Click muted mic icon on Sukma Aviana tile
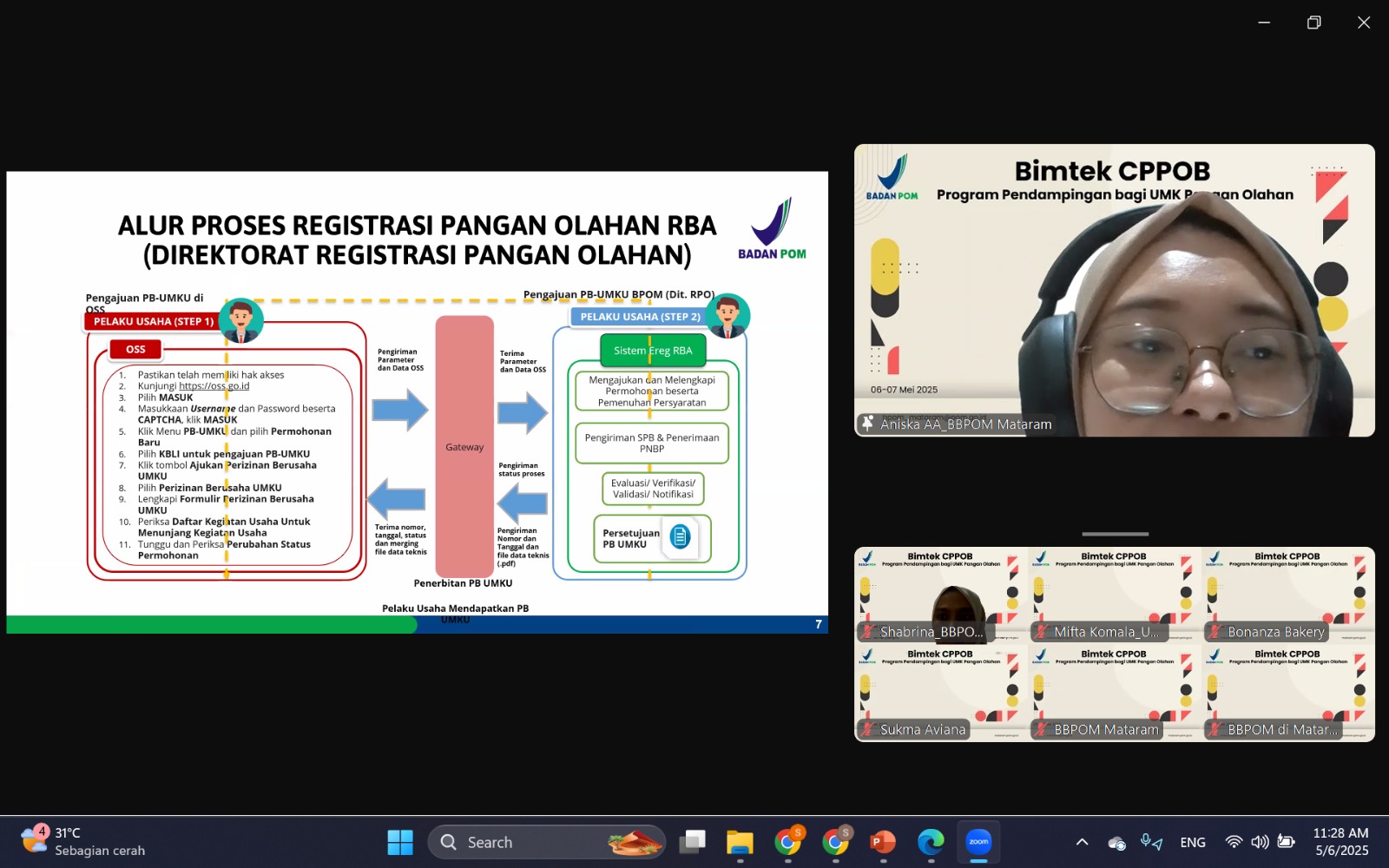Image resolution: width=1389 pixels, height=868 pixels. [867, 730]
